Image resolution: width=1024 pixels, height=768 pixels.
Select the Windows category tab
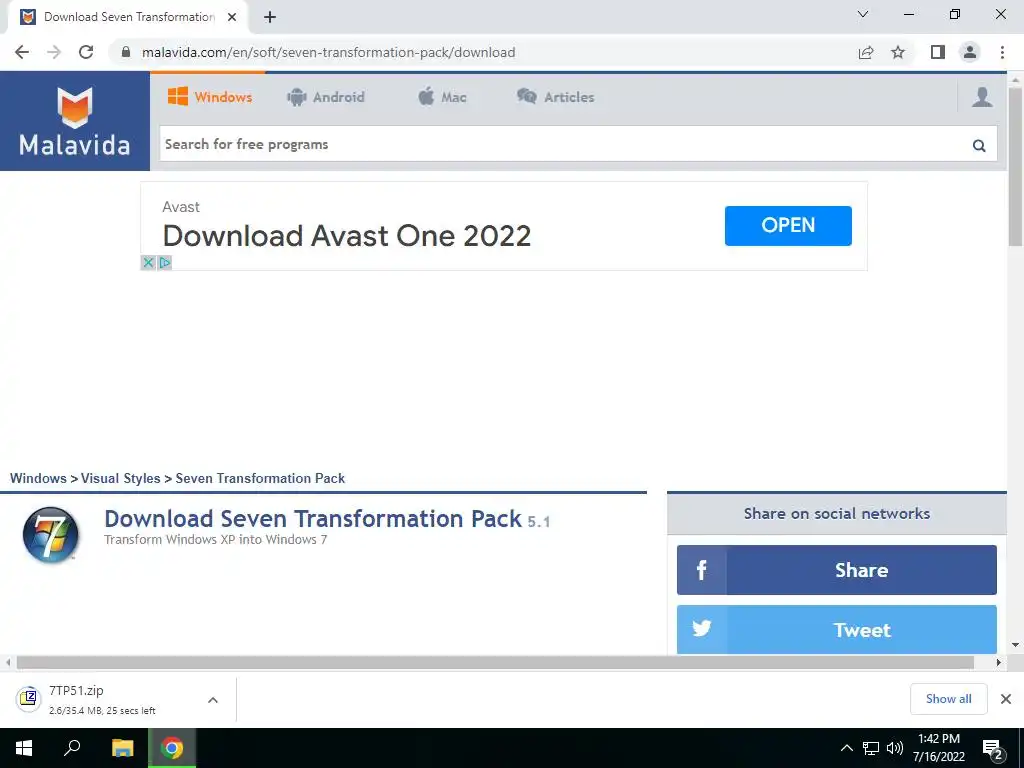click(x=210, y=97)
